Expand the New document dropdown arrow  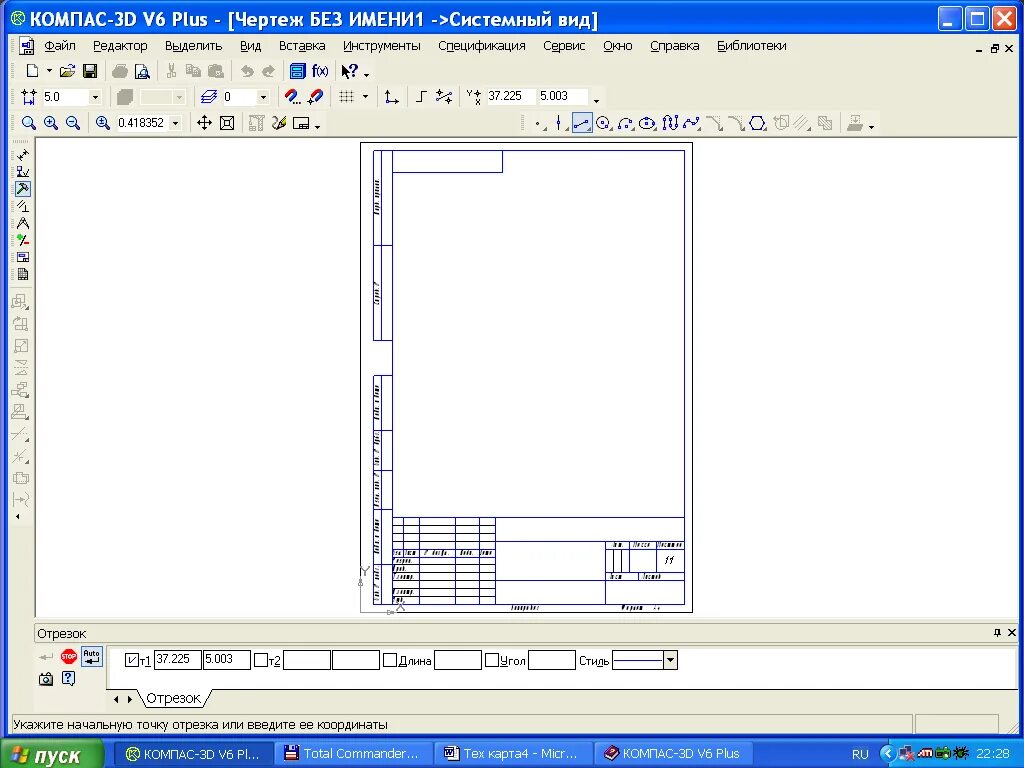click(x=49, y=71)
